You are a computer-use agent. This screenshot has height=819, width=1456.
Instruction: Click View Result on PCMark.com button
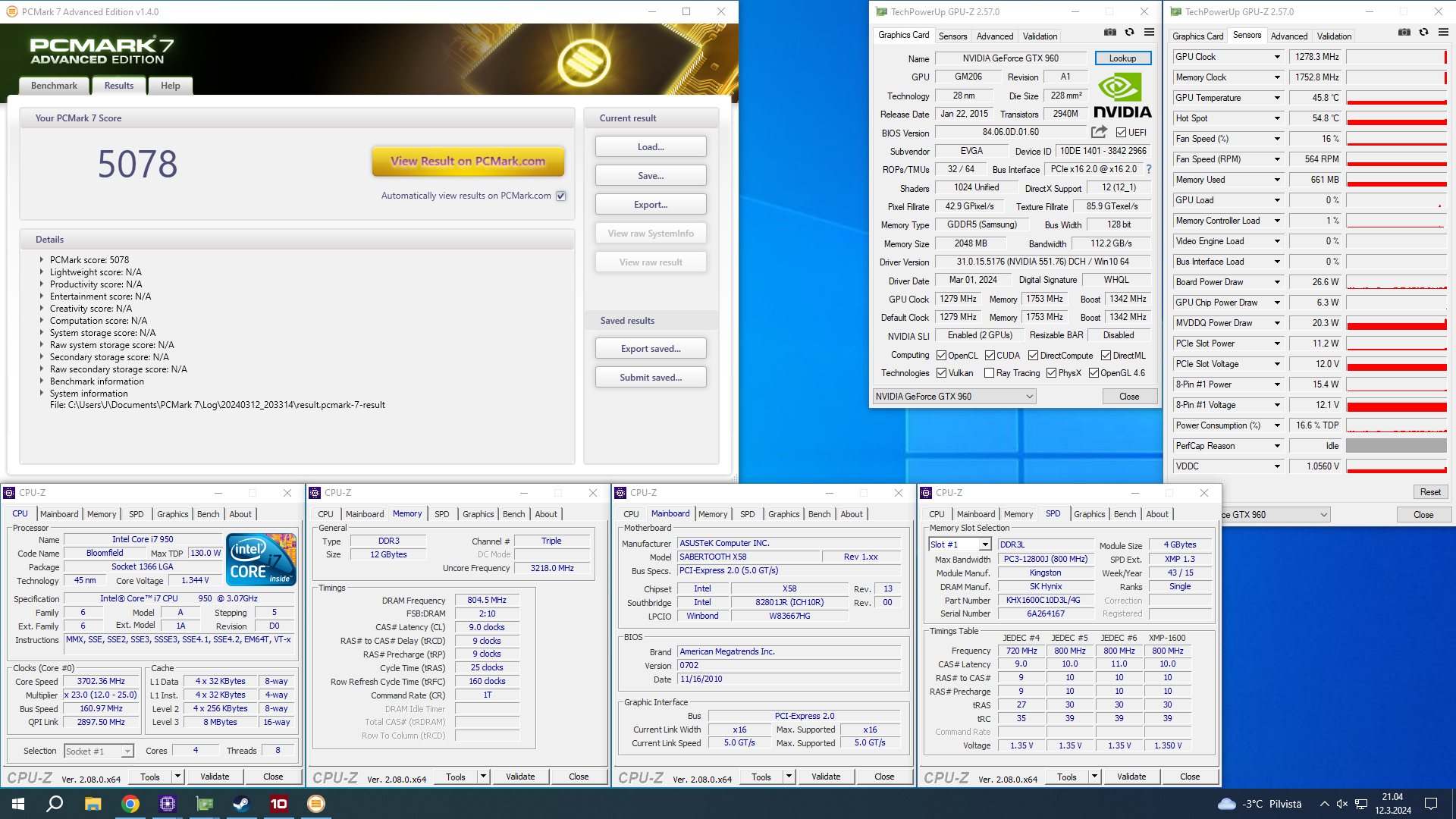coord(468,162)
